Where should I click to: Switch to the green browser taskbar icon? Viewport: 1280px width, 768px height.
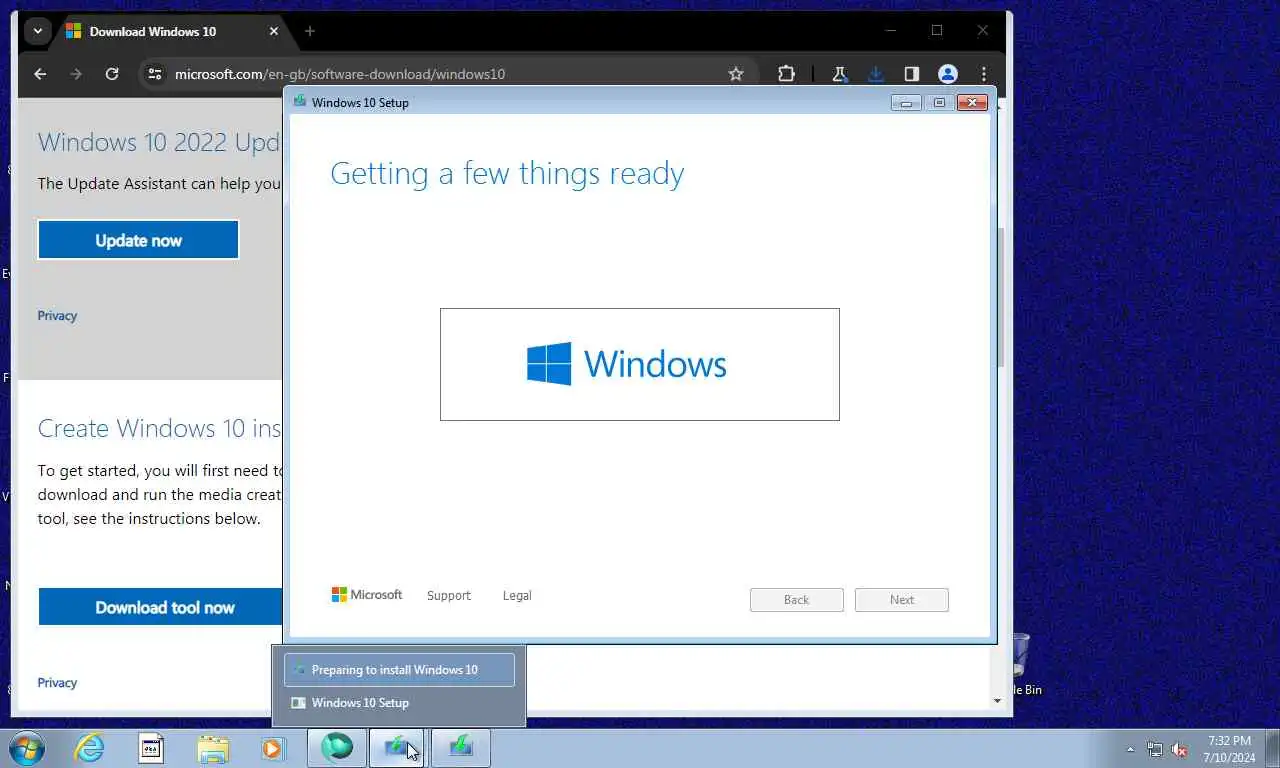(x=337, y=748)
